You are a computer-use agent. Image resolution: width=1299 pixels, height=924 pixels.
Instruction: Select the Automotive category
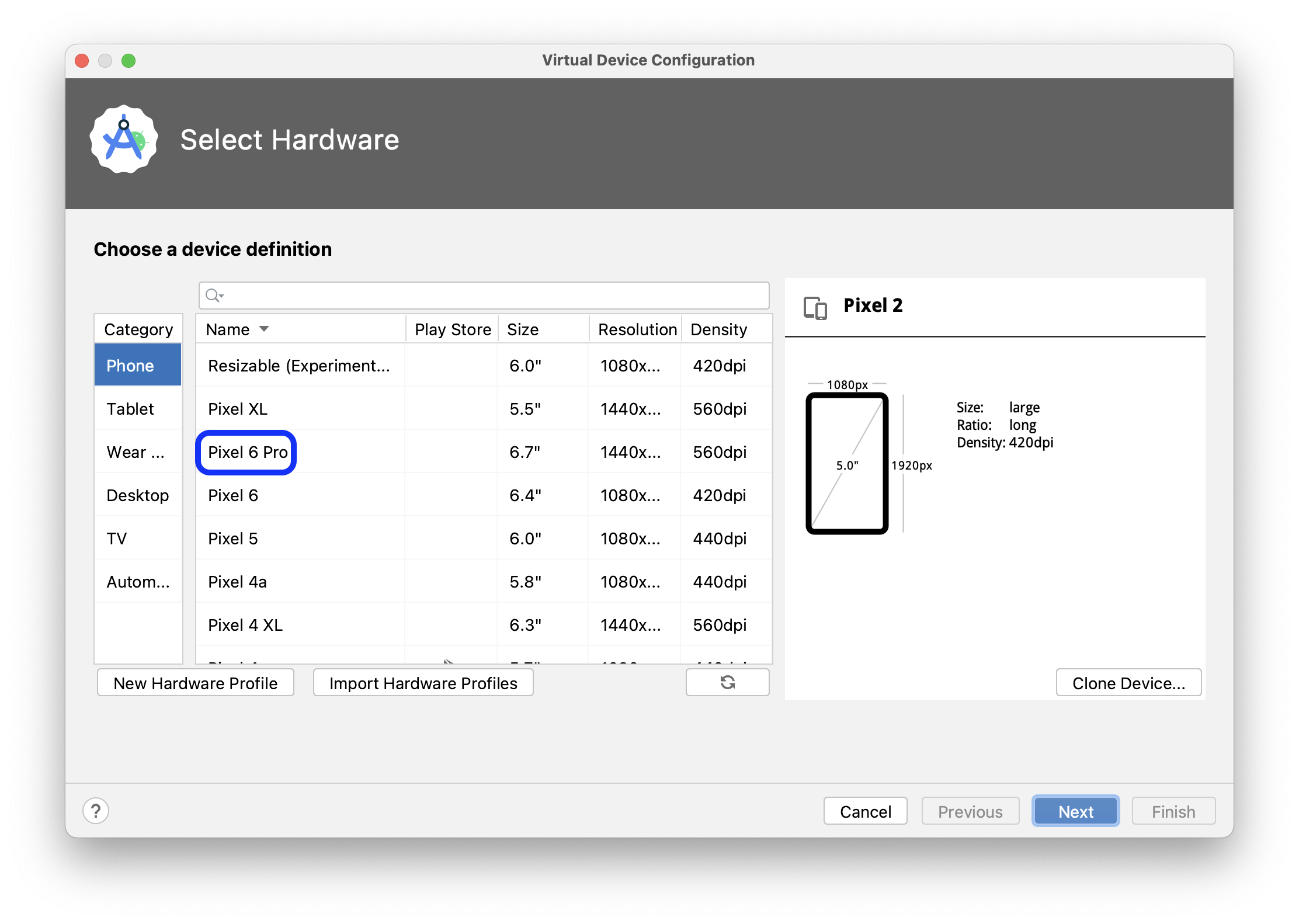pos(138,581)
